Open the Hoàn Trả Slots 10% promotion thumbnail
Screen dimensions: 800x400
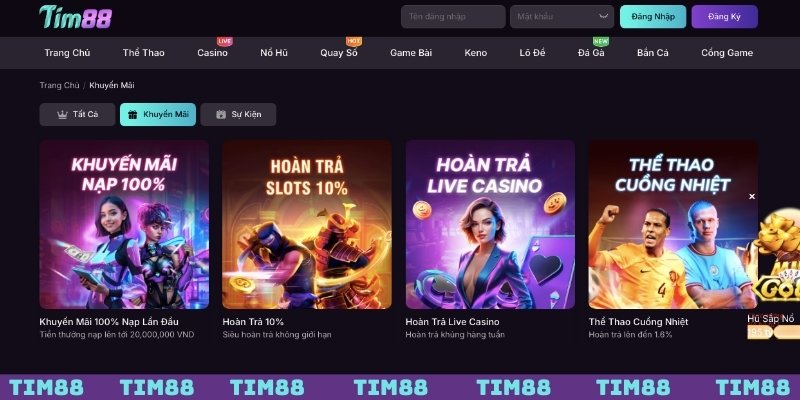(x=307, y=224)
